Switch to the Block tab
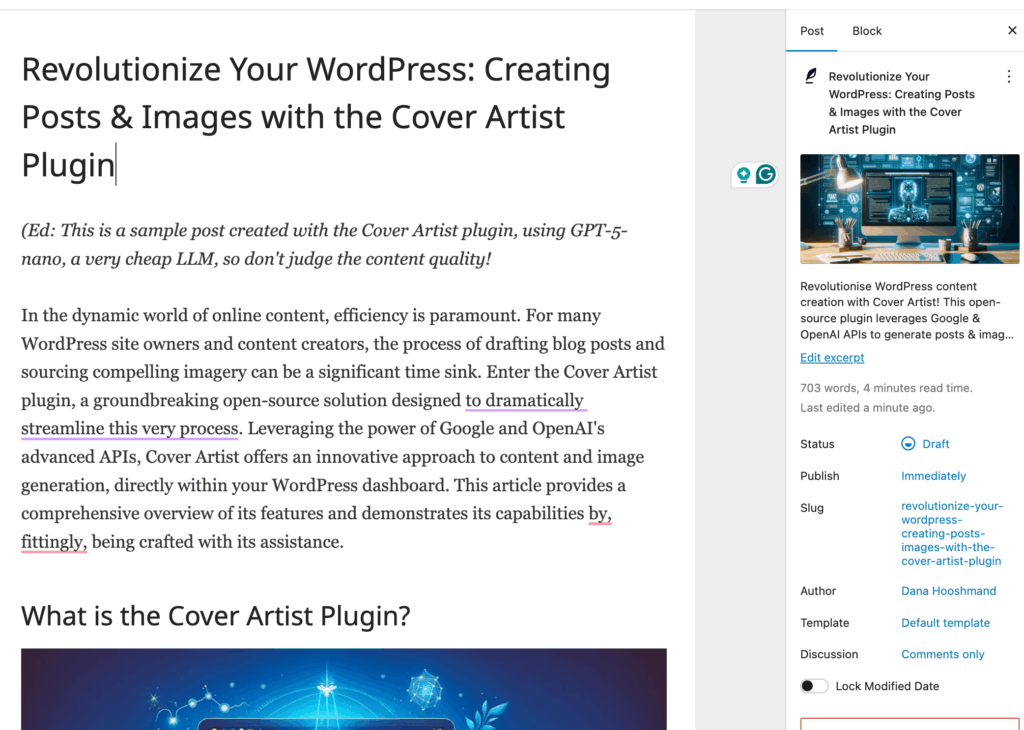The image size is (1024, 730). pyautogui.click(x=866, y=31)
